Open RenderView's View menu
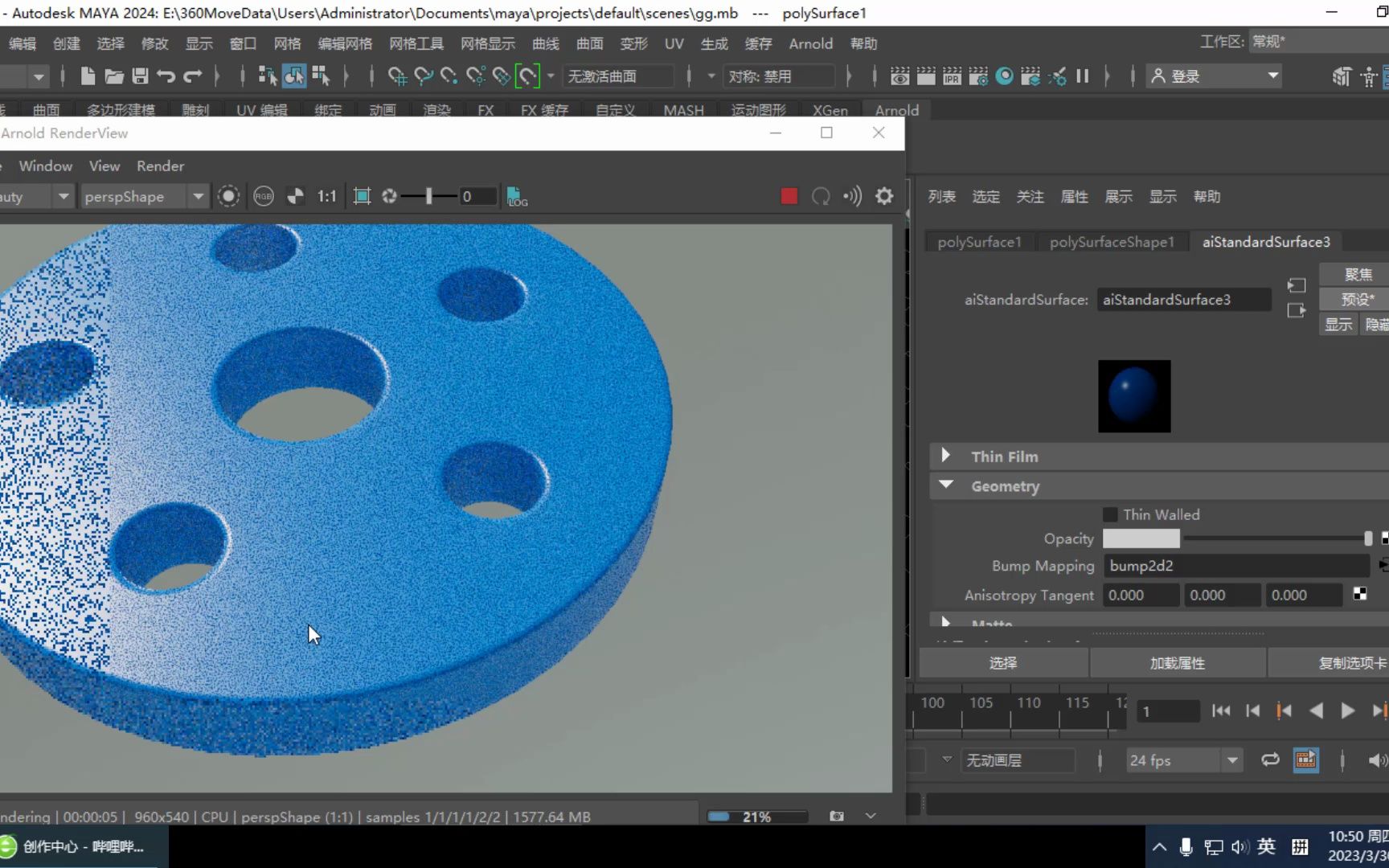Image resolution: width=1389 pixels, height=868 pixels. 104,166
